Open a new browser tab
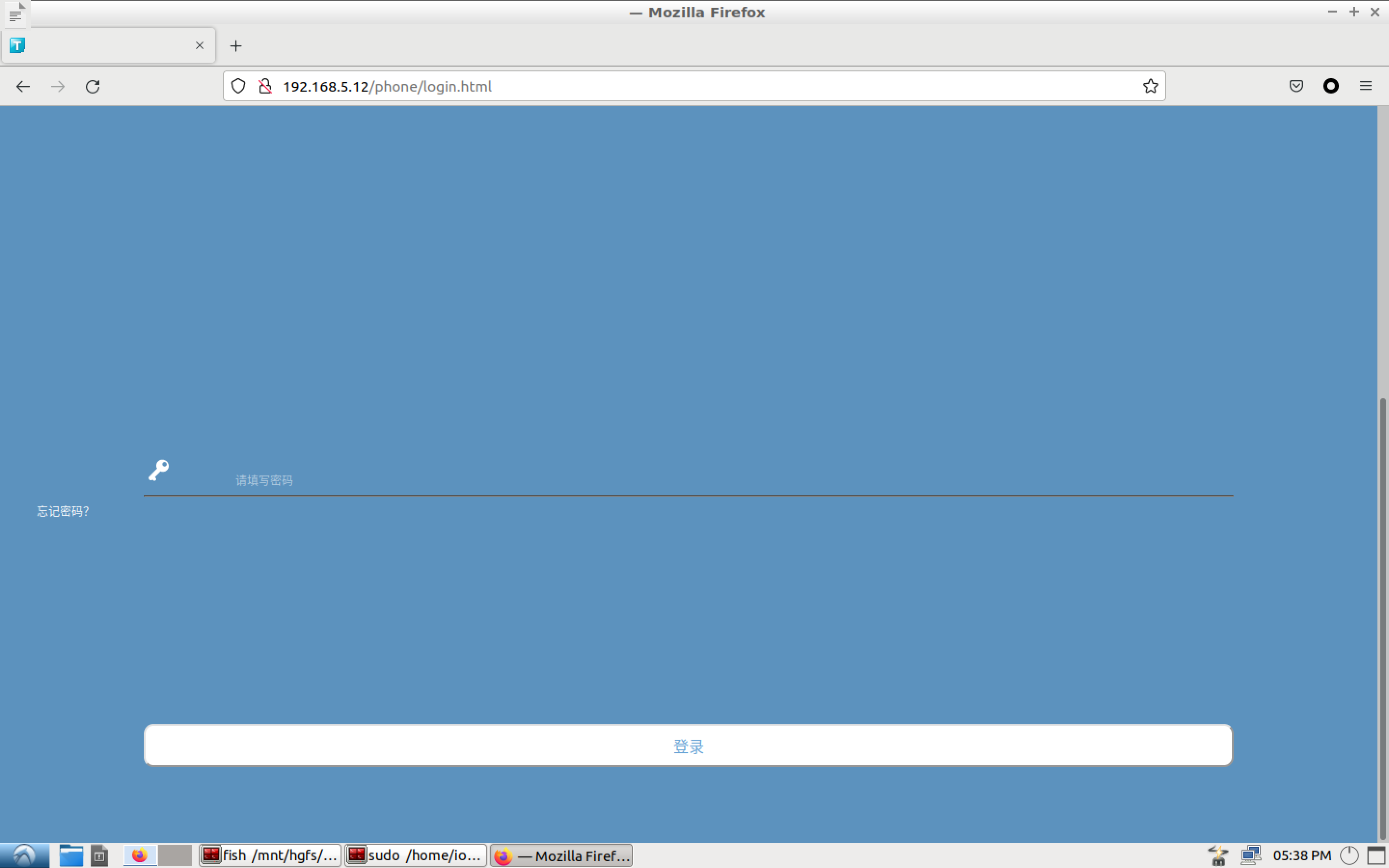 coord(236,46)
